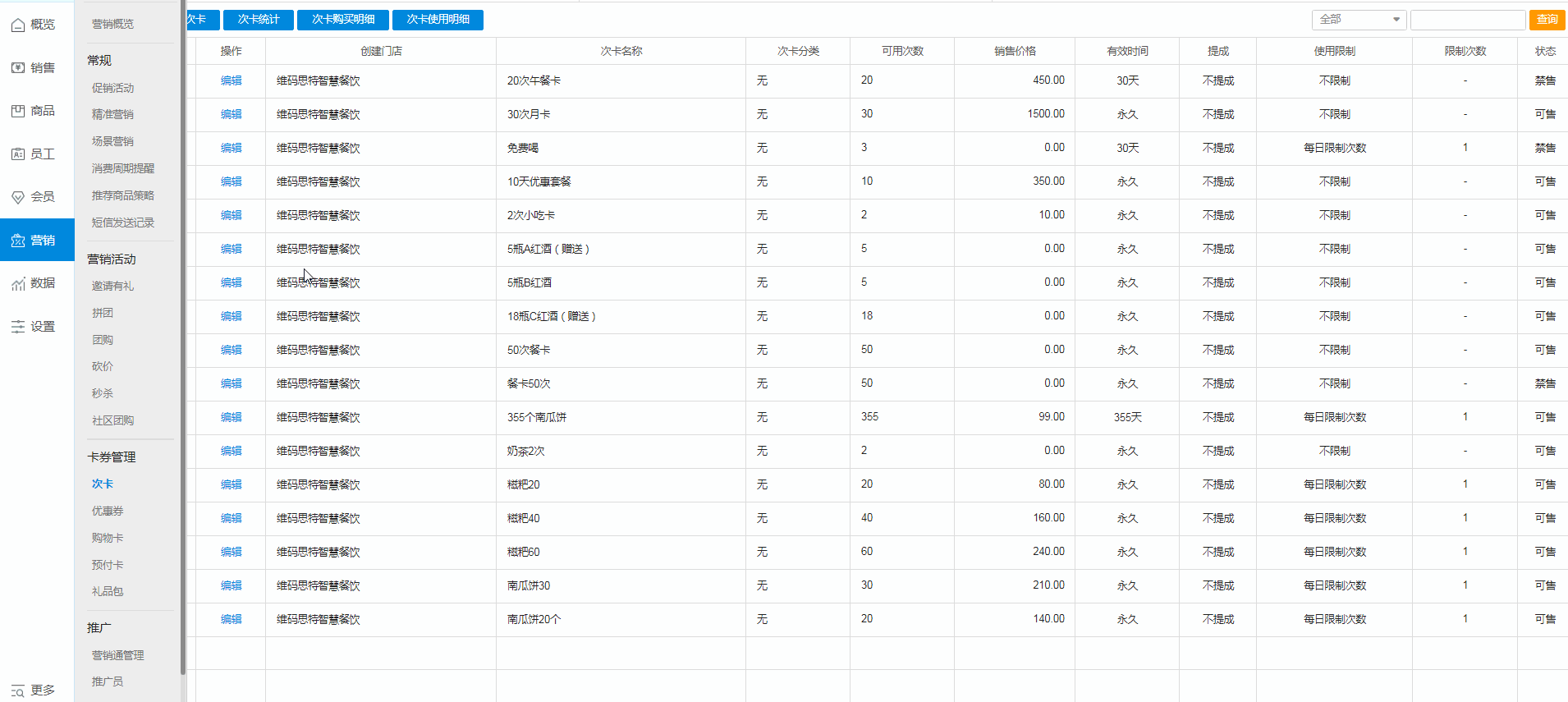Click 编辑 link for 20次午餐卡 row
This screenshot has height=702, width=1568.
232,81
